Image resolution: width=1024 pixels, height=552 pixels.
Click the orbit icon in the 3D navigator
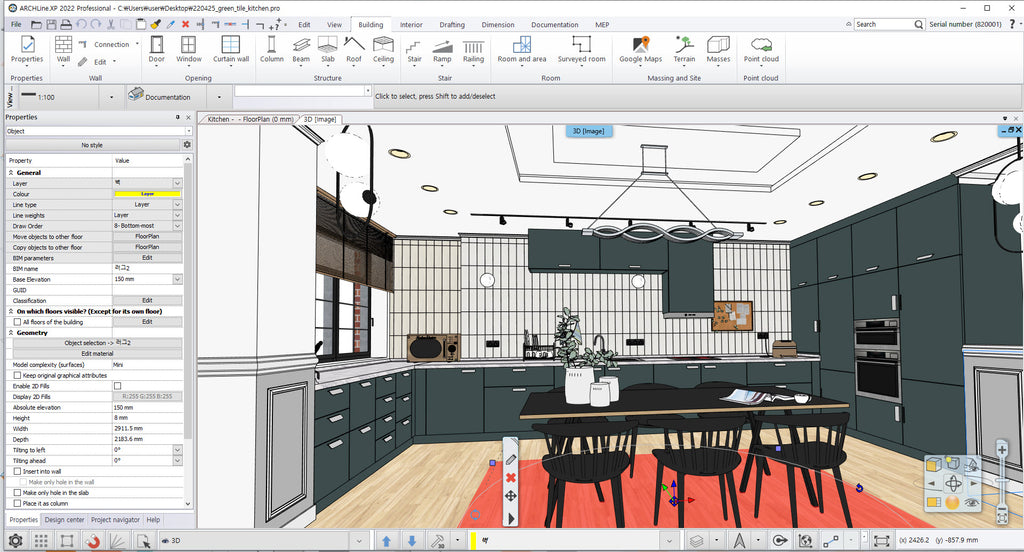click(x=953, y=483)
